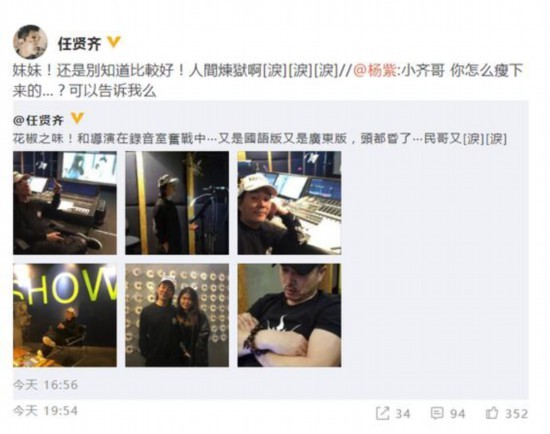
Task: Open the 任贤齐 username at top
Action: [x=80, y=44]
